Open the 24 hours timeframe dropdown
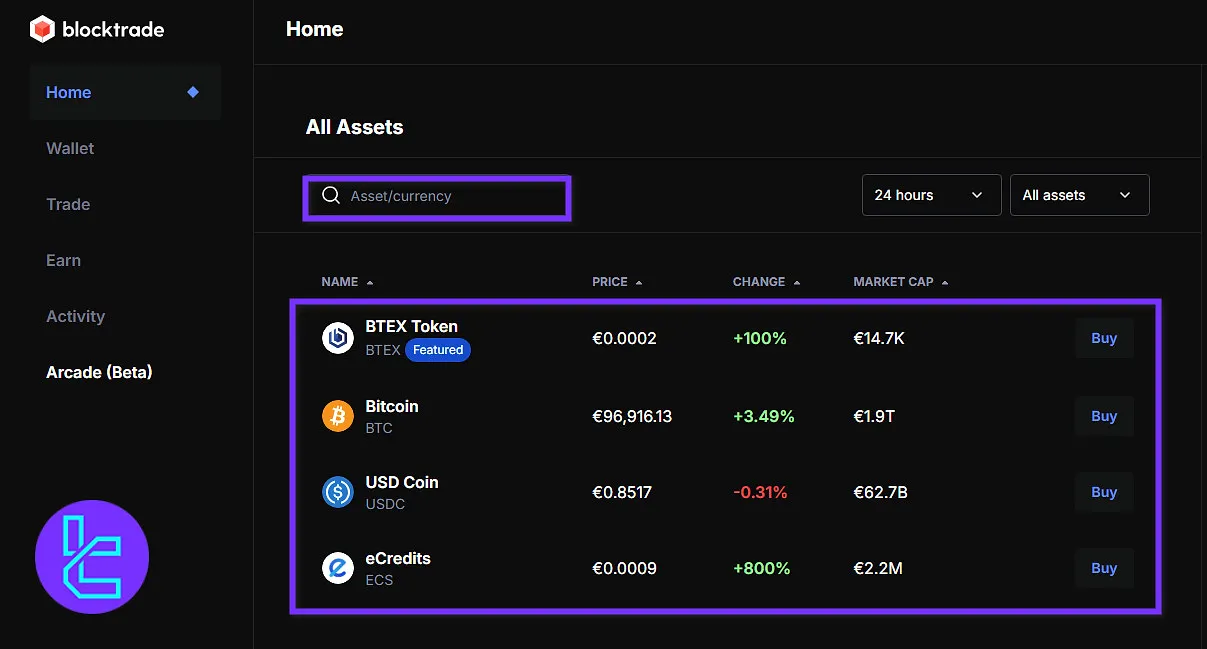 (931, 195)
